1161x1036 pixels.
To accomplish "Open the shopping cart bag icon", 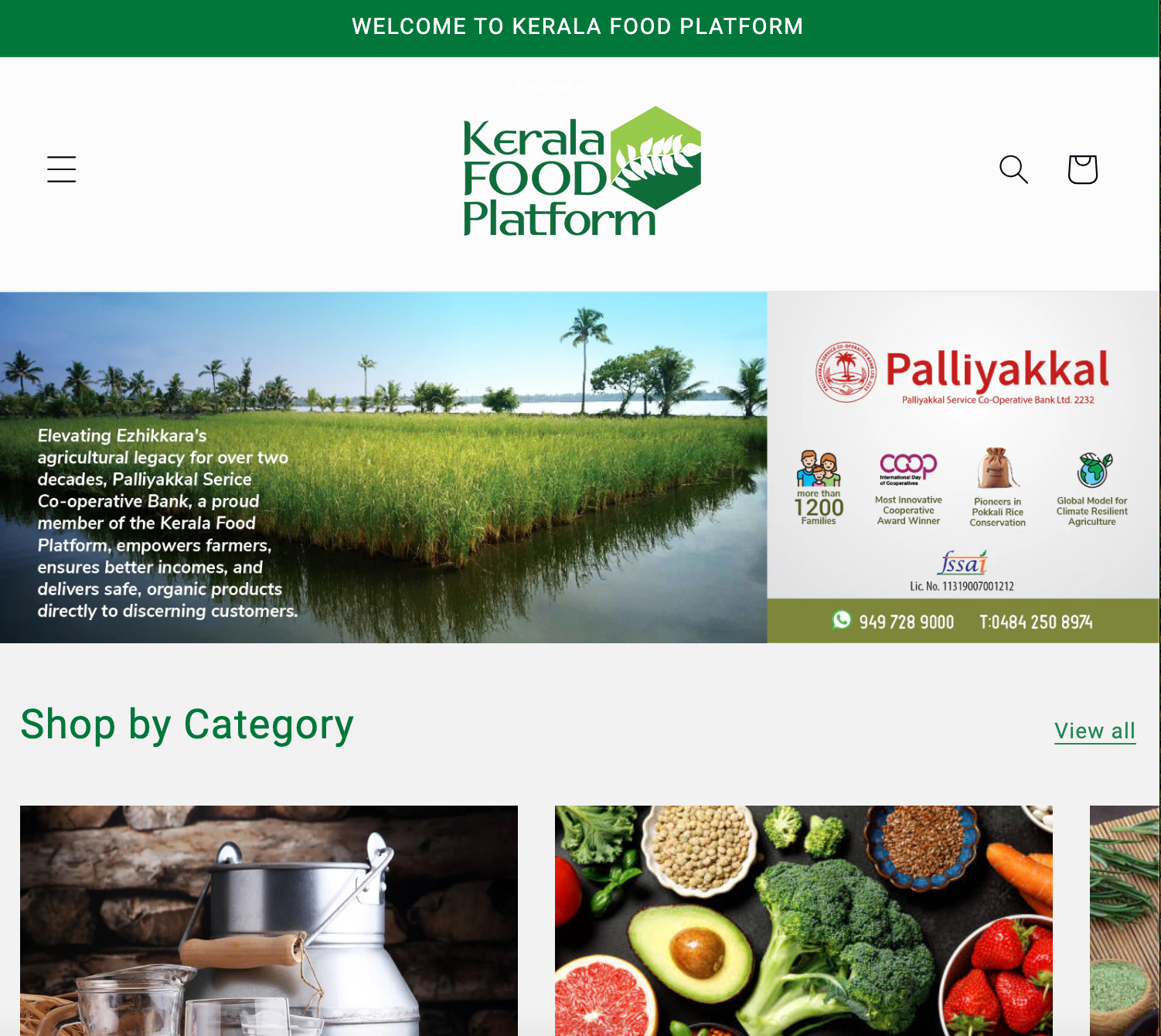I will coord(1083,169).
